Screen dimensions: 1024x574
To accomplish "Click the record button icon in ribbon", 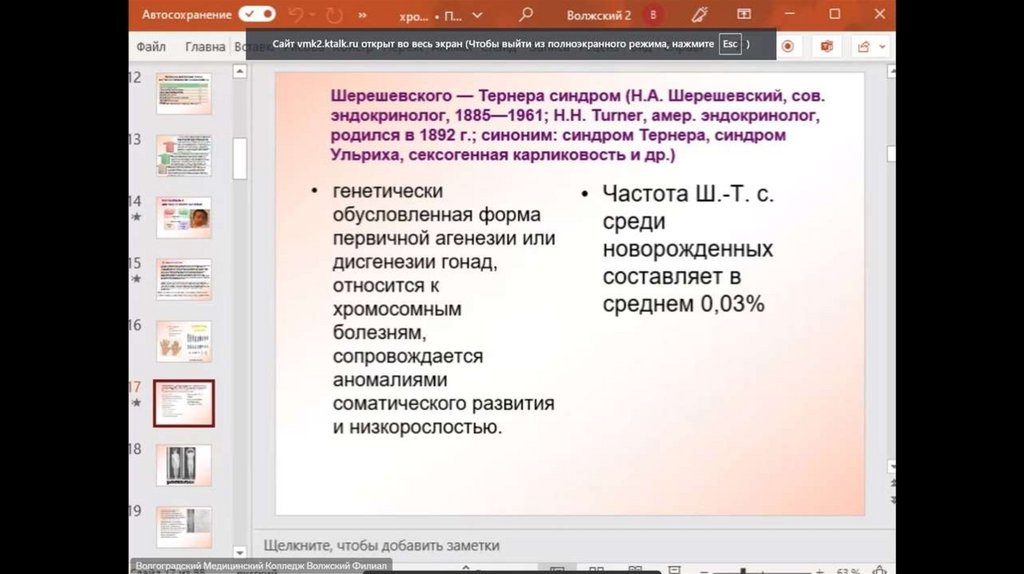I will pos(788,46).
